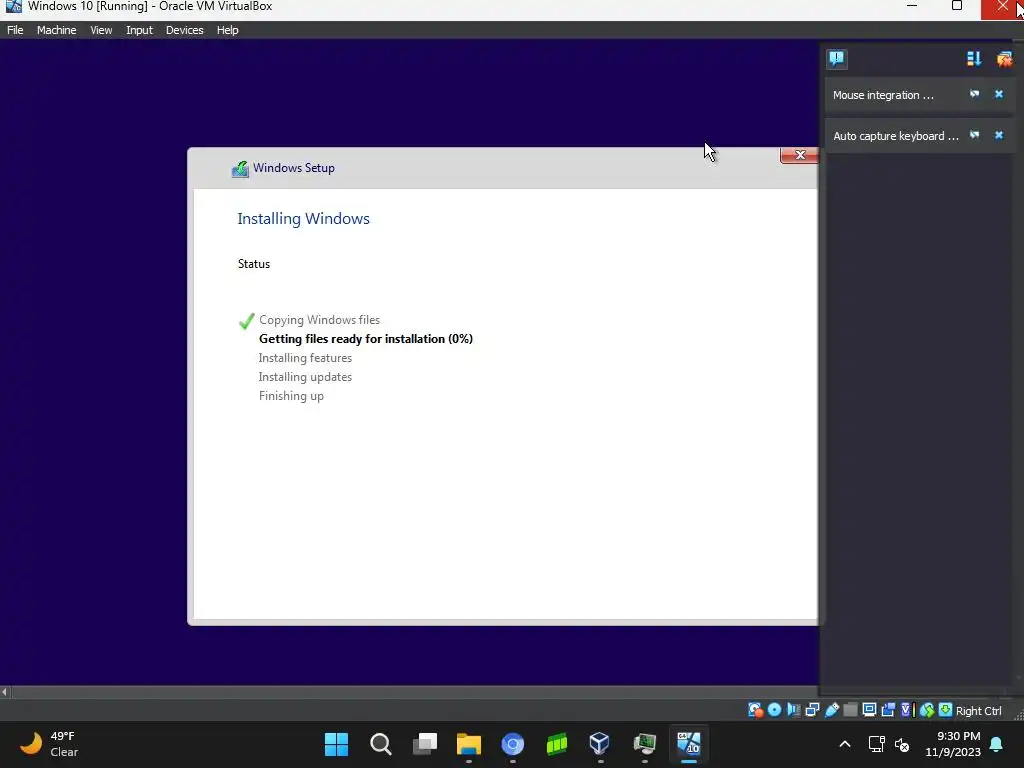Click the dismiss-all notifications icon
The image size is (1024, 768).
[x=1004, y=59]
